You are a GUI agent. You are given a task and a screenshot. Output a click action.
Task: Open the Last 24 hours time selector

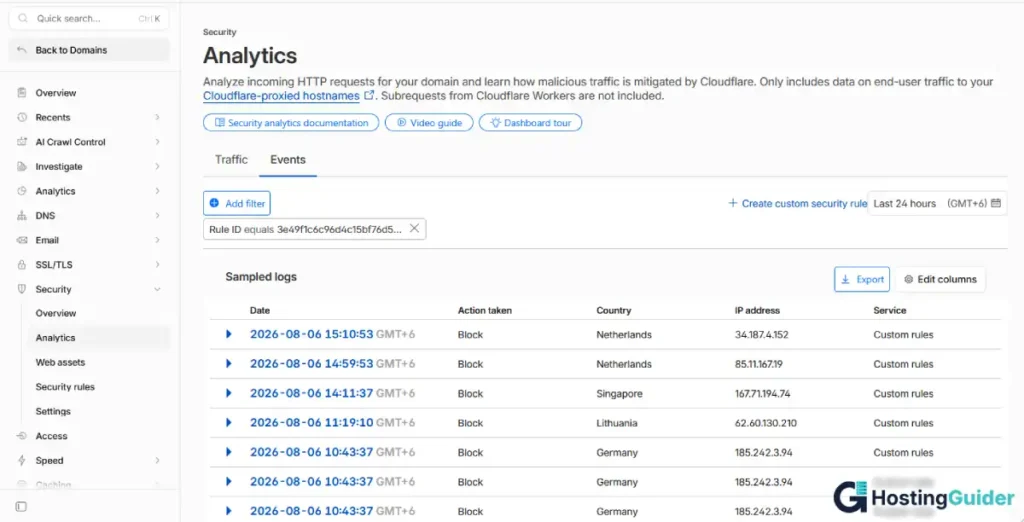[937, 203]
